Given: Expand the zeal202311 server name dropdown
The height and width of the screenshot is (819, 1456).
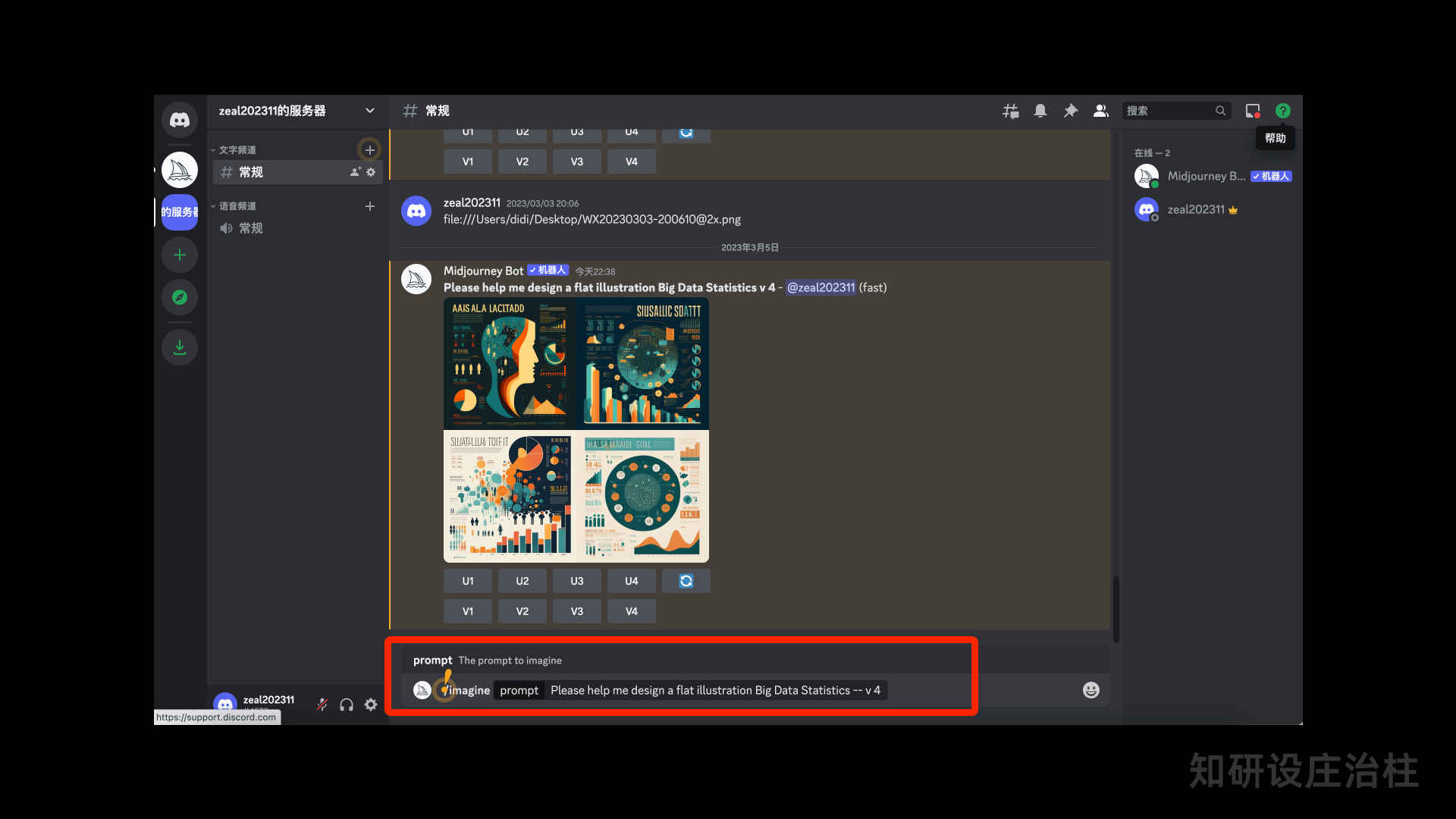Looking at the screenshot, I should point(369,111).
